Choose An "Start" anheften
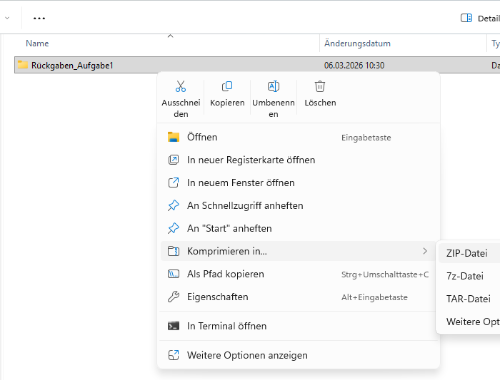This screenshot has width=500, height=380. 298,228
